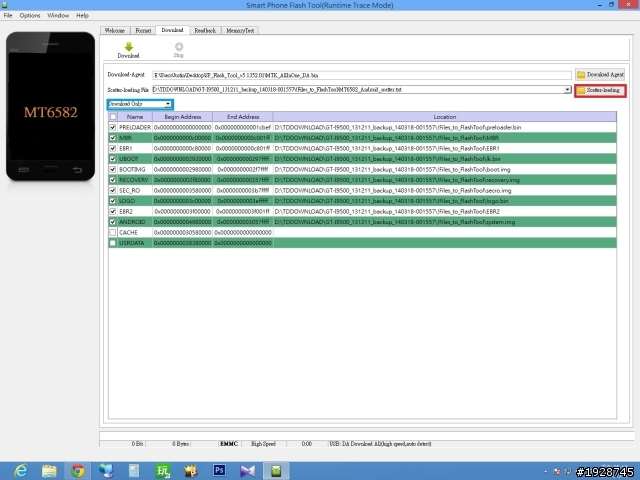Viewport: 640px width, 480px height.
Task: Click the Name column header
Action: [135, 117]
